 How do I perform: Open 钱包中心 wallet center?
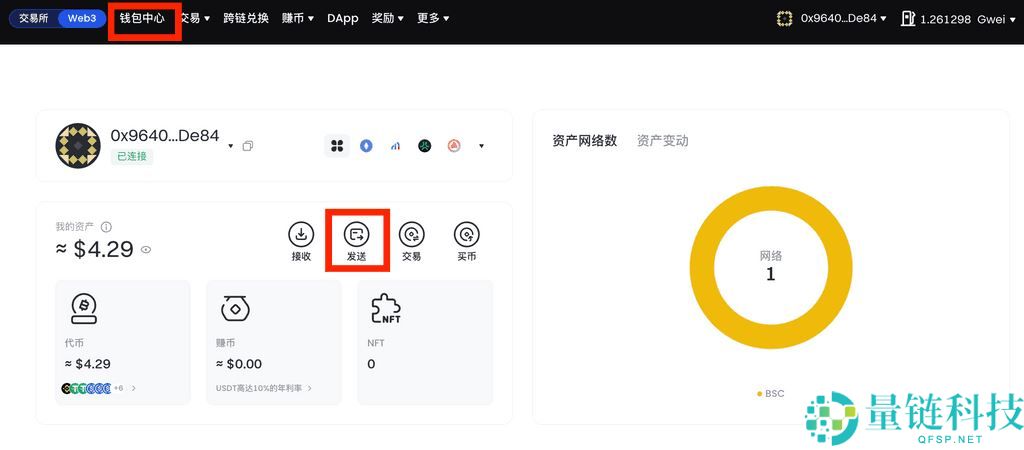coord(142,18)
